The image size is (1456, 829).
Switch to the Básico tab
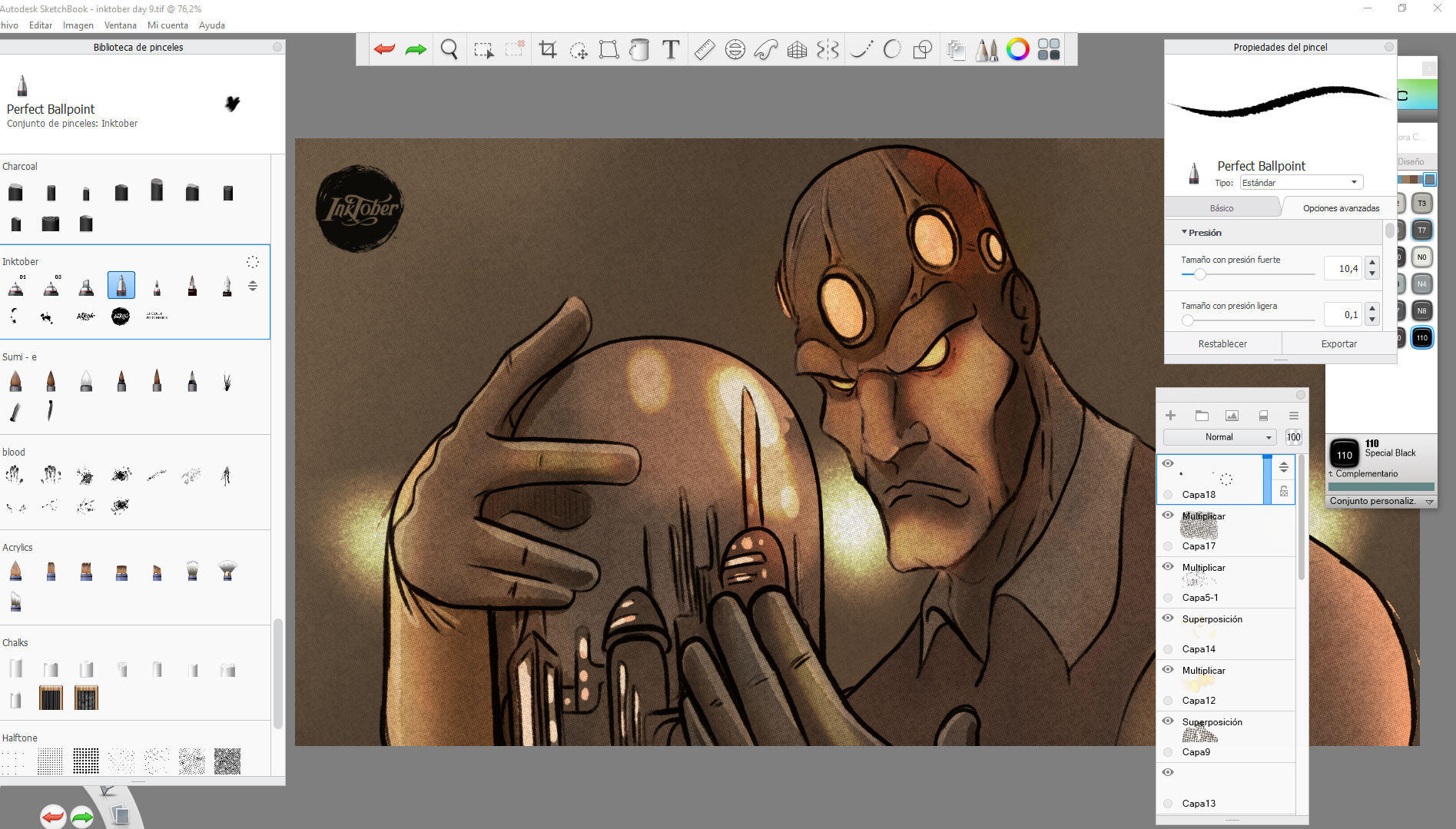click(x=1222, y=208)
